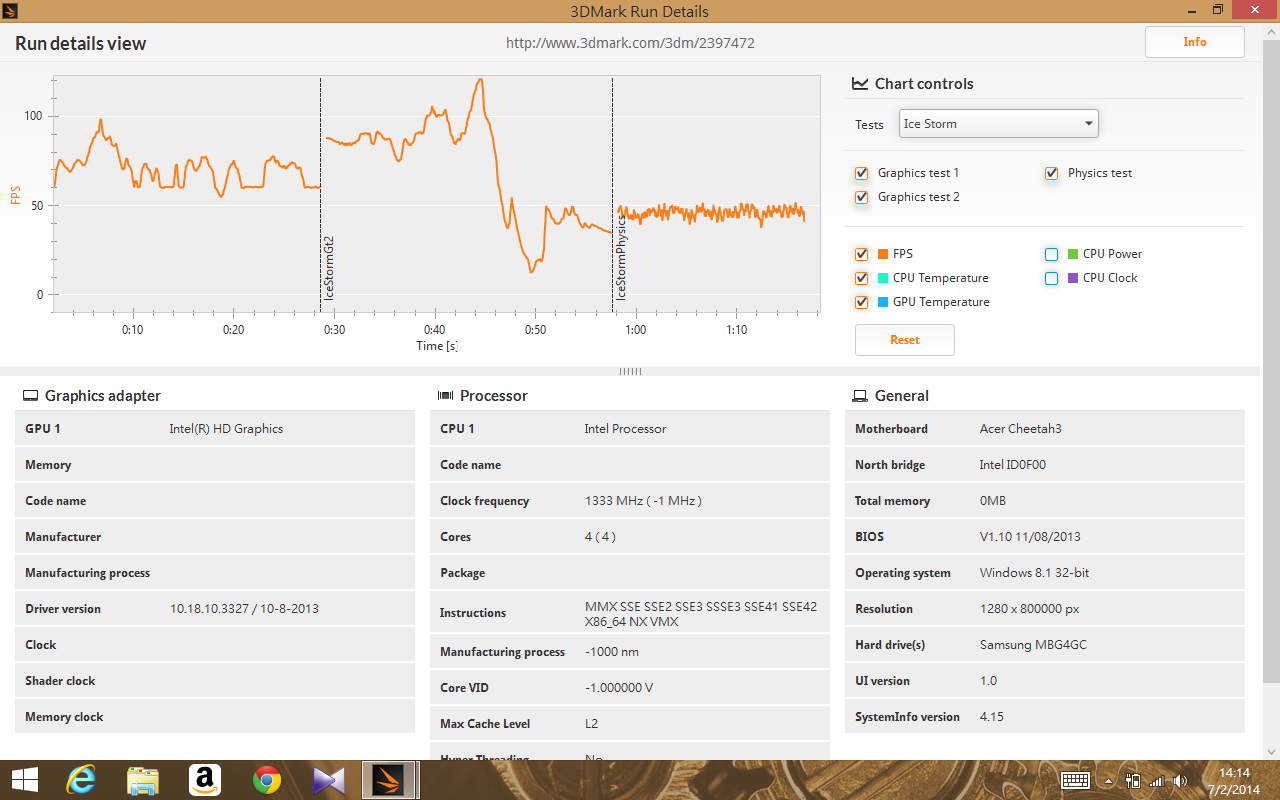Launch Internet Explorer from the taskbar
1280x800 pixels.
click(x=81, y=779)
